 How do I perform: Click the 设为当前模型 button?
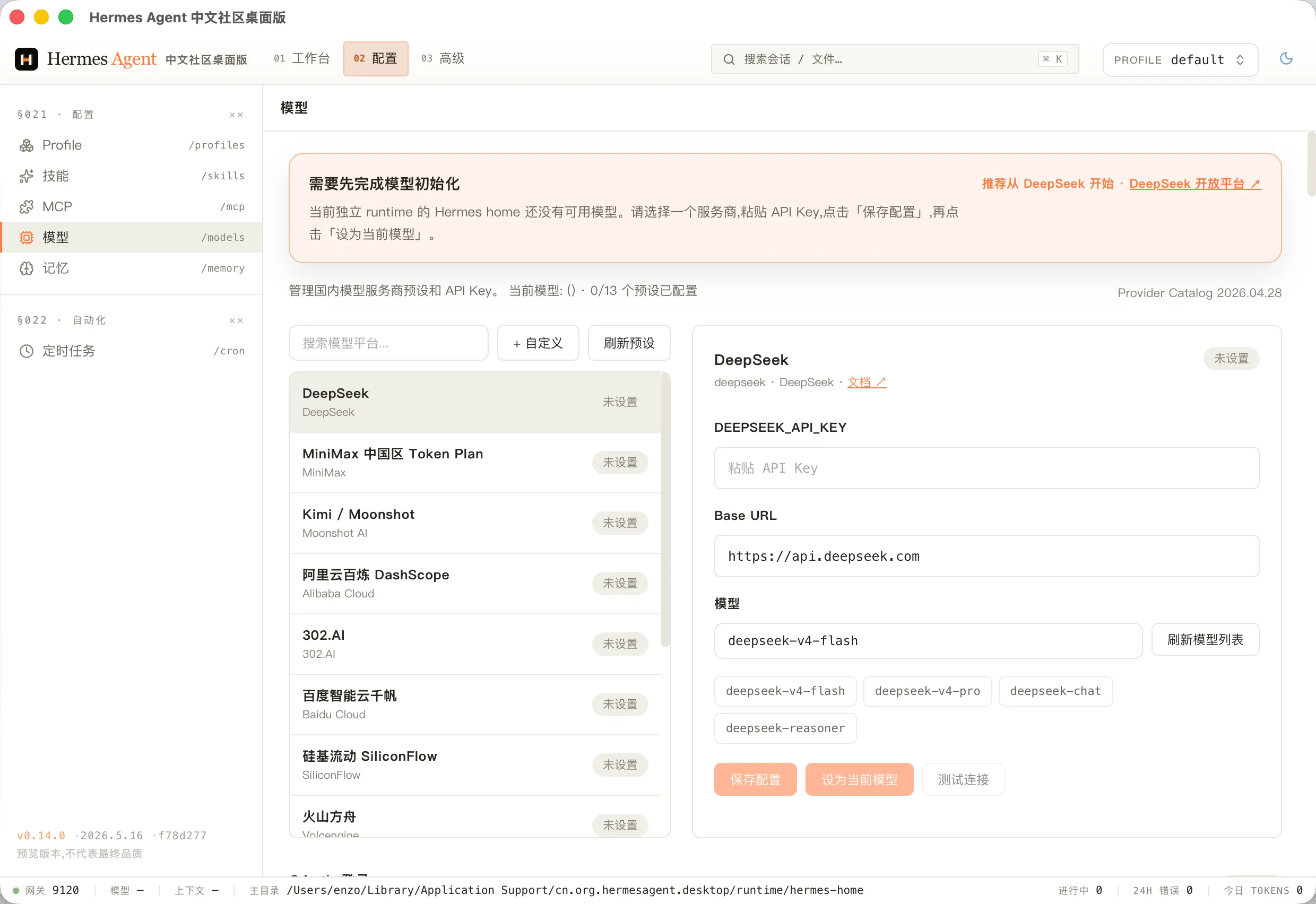(x=860, y=780)
